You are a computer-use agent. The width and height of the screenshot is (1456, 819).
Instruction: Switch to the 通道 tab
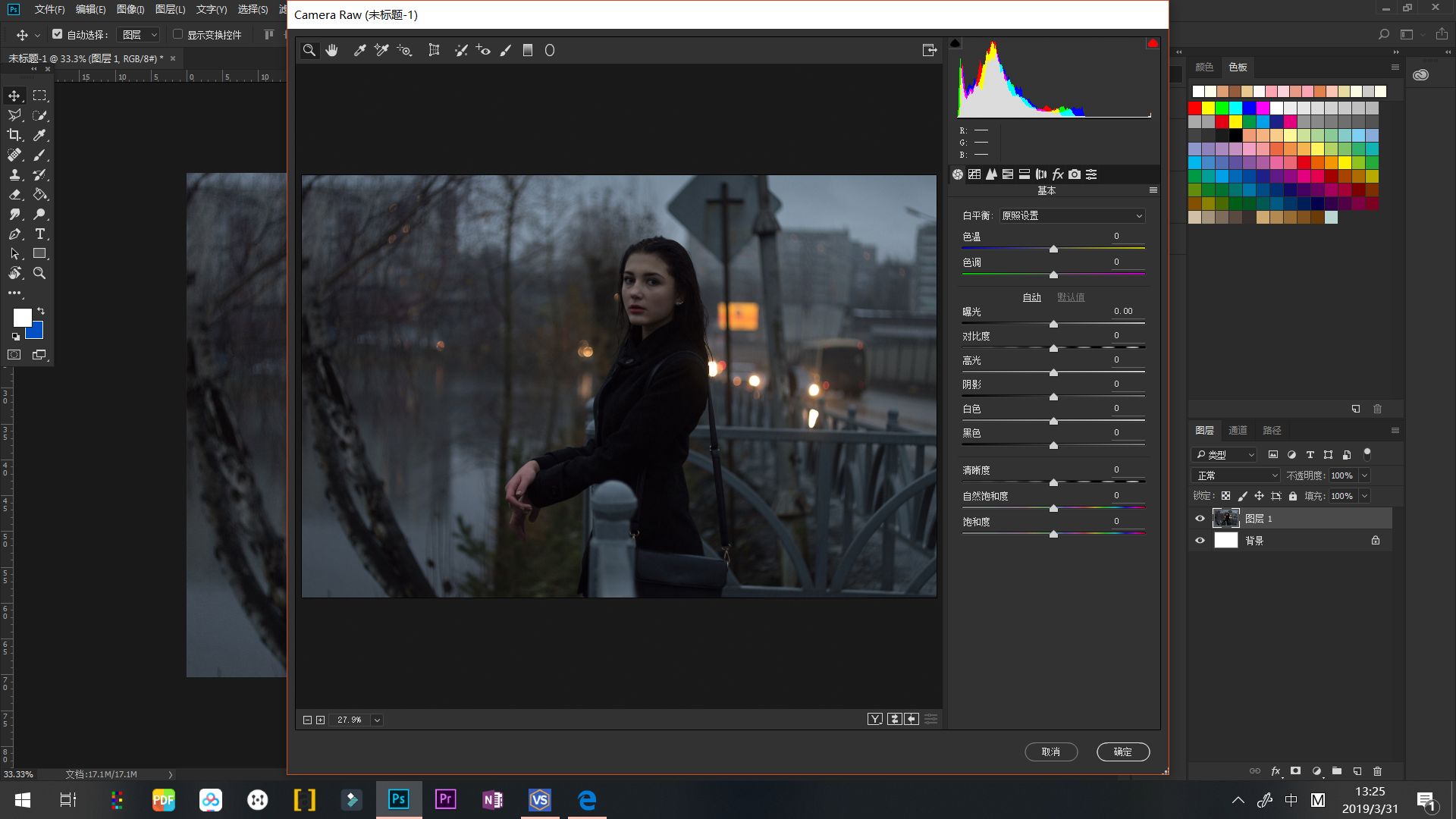pos(1238,431)
